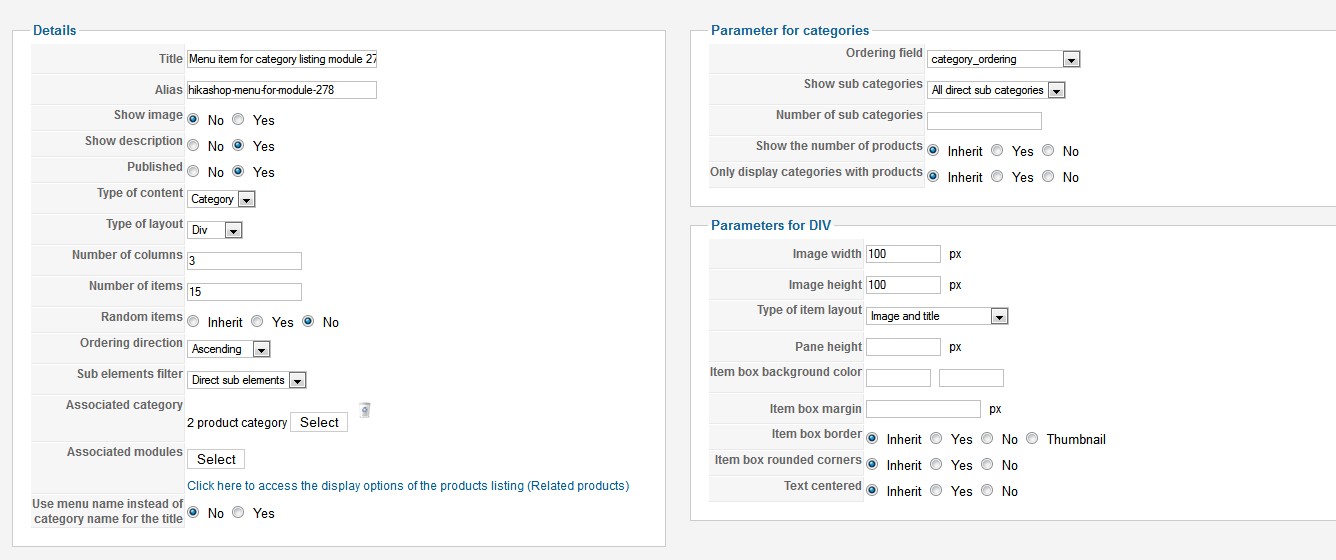Screen dimensions: 1336x560
Task: Click the Number of columns input field
Action: [x=244, y=261]
